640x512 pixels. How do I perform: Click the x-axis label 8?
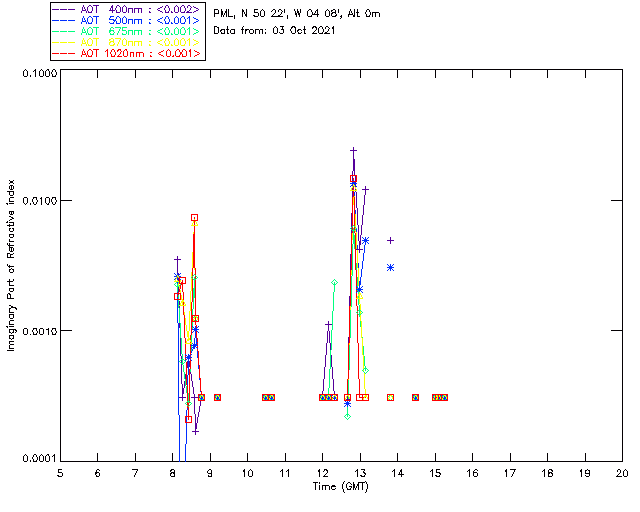pos(173,473)
